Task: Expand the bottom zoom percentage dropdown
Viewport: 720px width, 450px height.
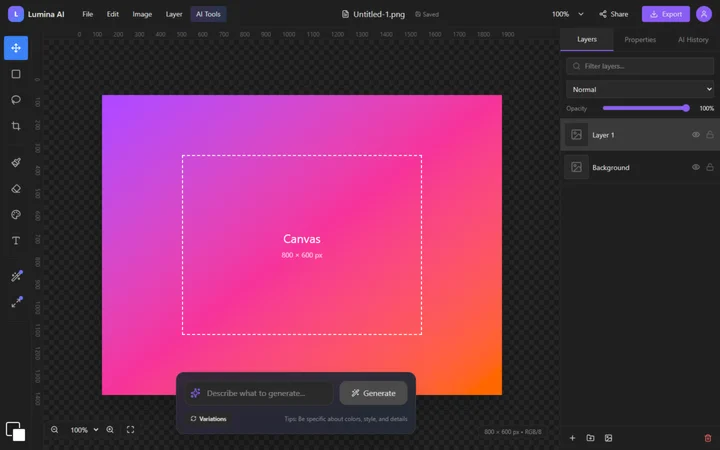Action: (x=84, y=430)
